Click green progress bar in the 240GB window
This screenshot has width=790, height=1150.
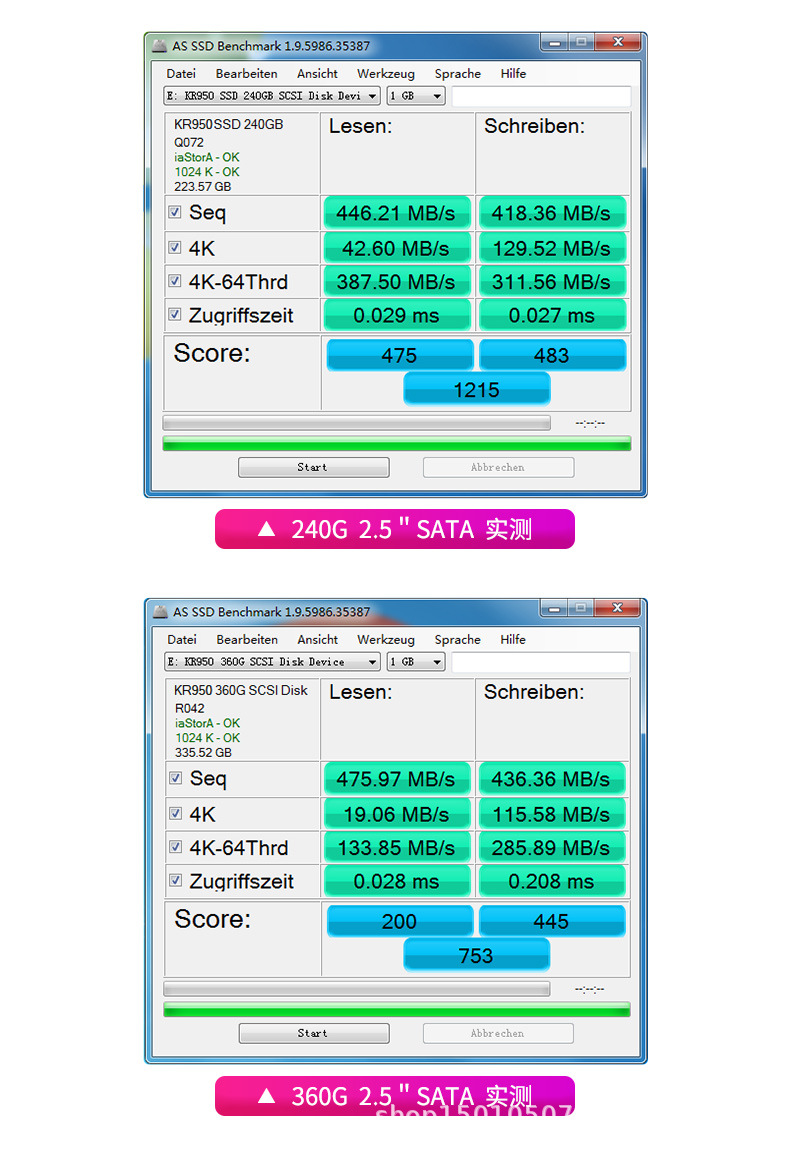click(x=397, y=443)
